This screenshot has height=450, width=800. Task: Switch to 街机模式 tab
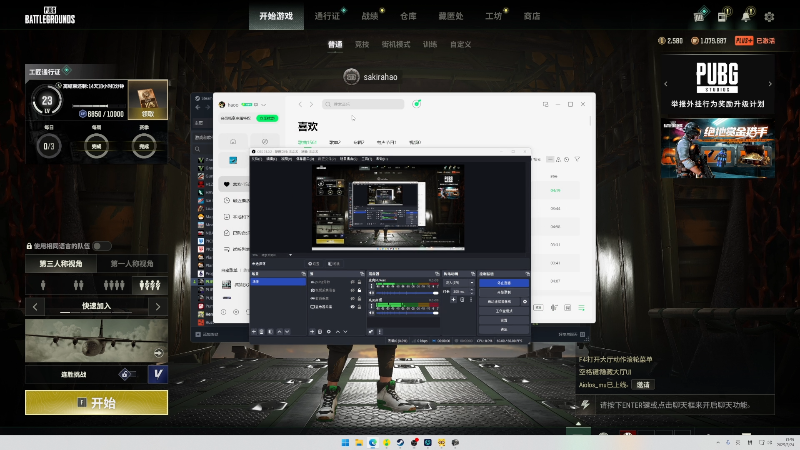396,44
